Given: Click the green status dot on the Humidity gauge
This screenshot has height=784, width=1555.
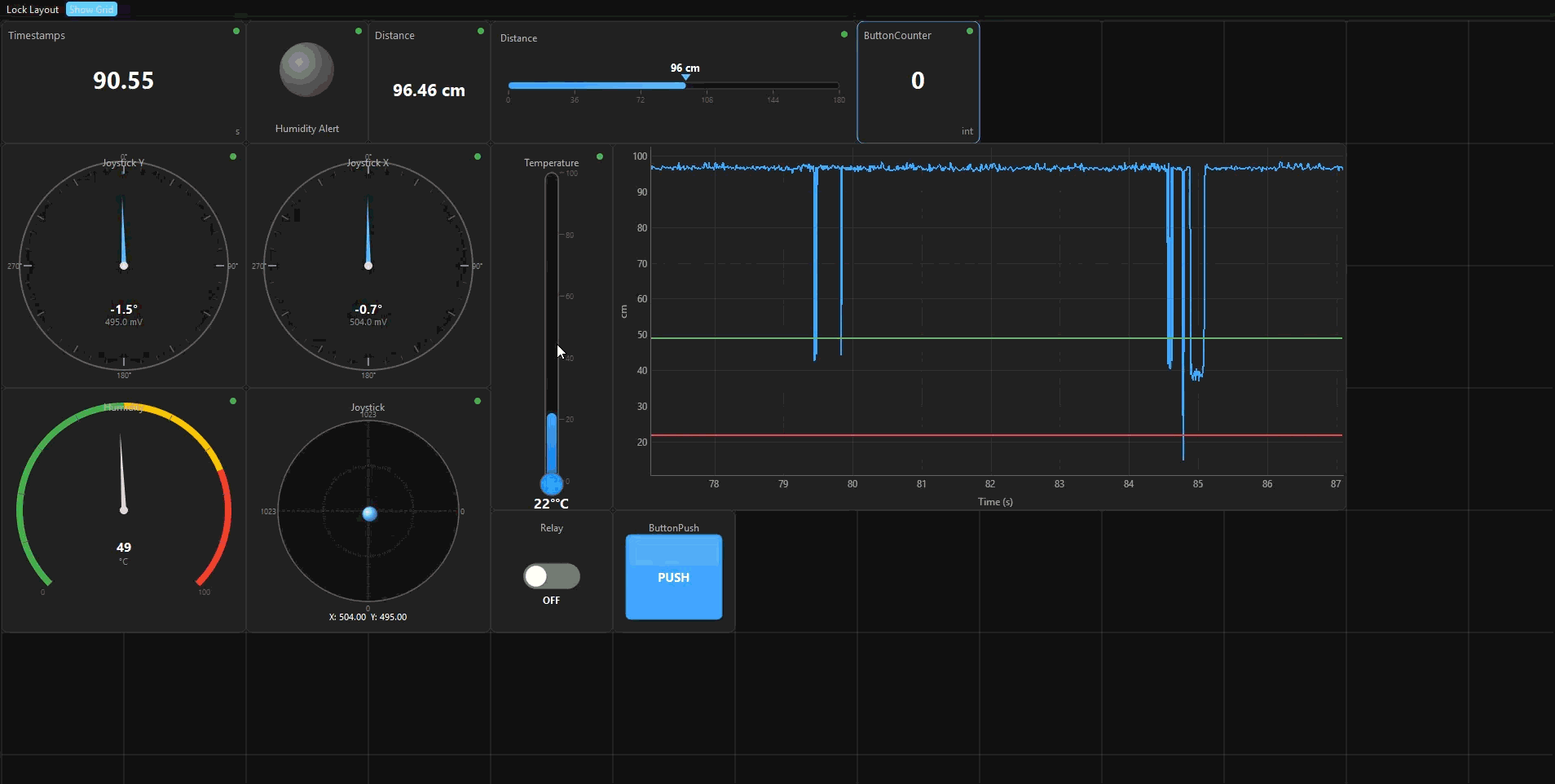Looking at the screenshot, I should [232, 401].
